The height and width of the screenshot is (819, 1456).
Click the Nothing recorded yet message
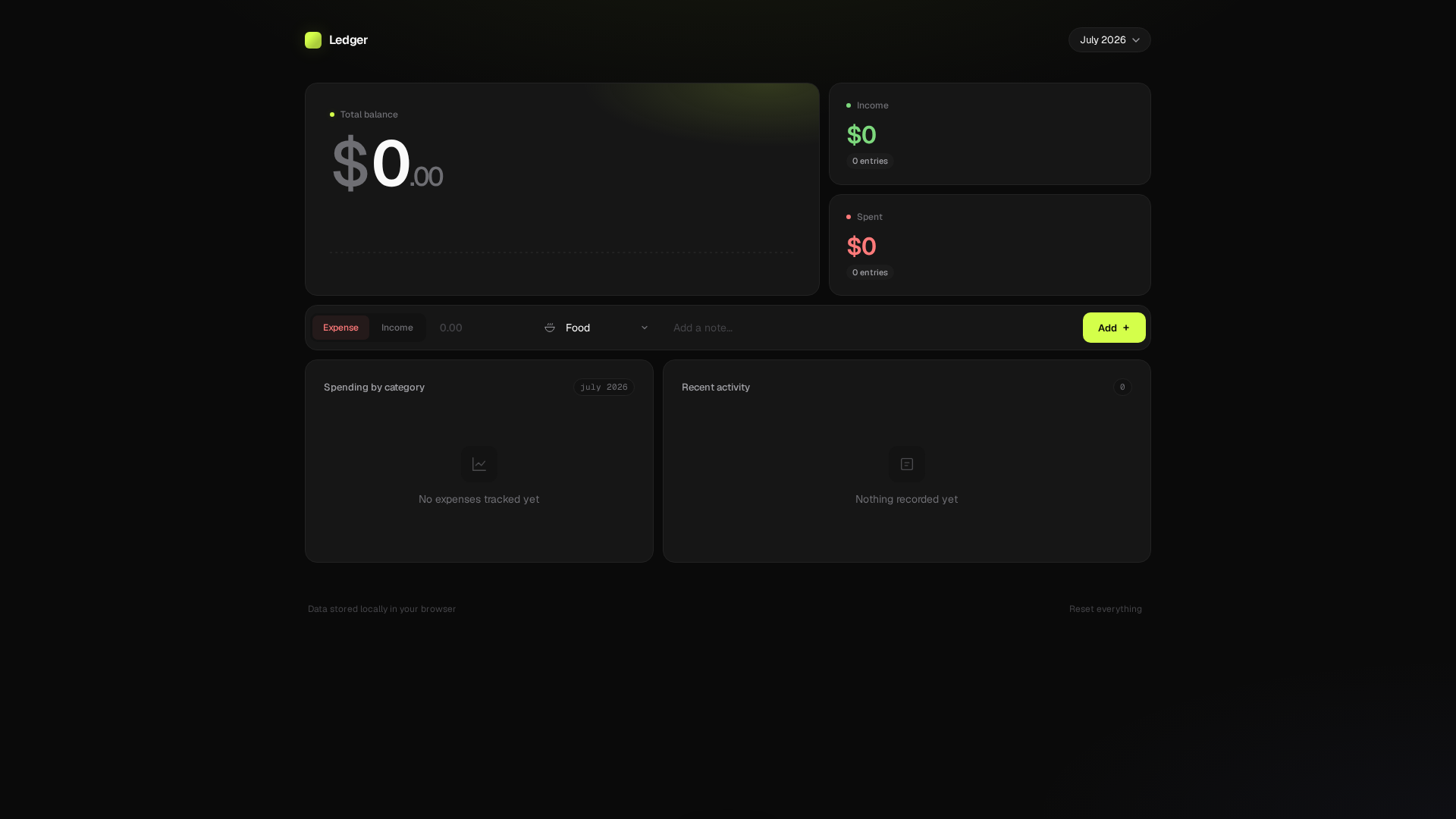(907, 499)
